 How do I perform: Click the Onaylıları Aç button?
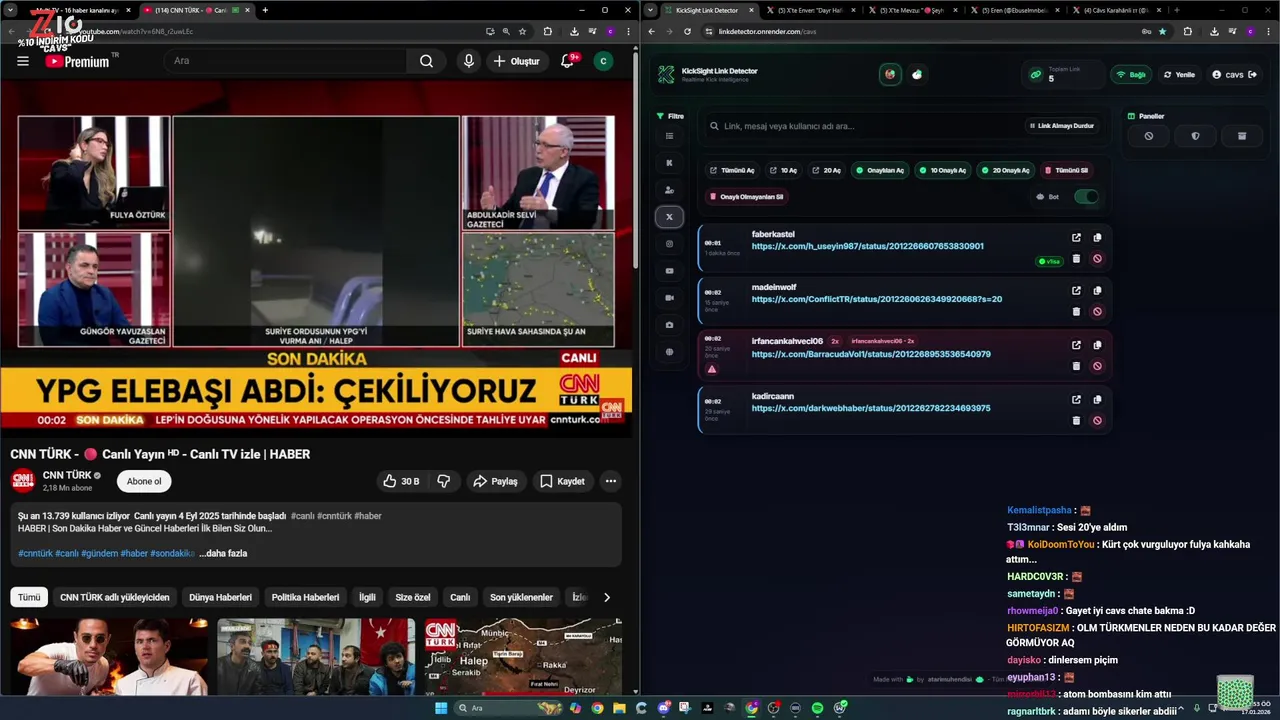(879, 170)
